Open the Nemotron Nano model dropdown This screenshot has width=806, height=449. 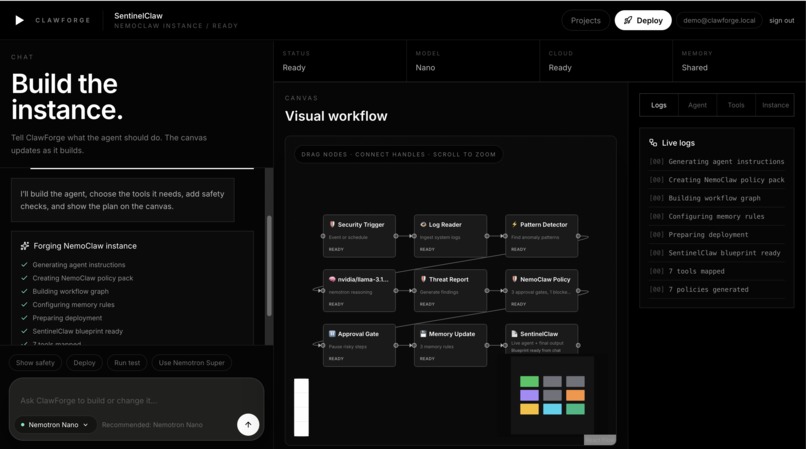click(x=56, y=425)
